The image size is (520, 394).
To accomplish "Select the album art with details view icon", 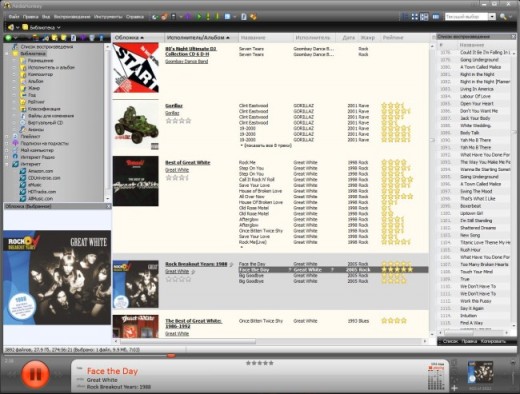I will click(424, 17).
